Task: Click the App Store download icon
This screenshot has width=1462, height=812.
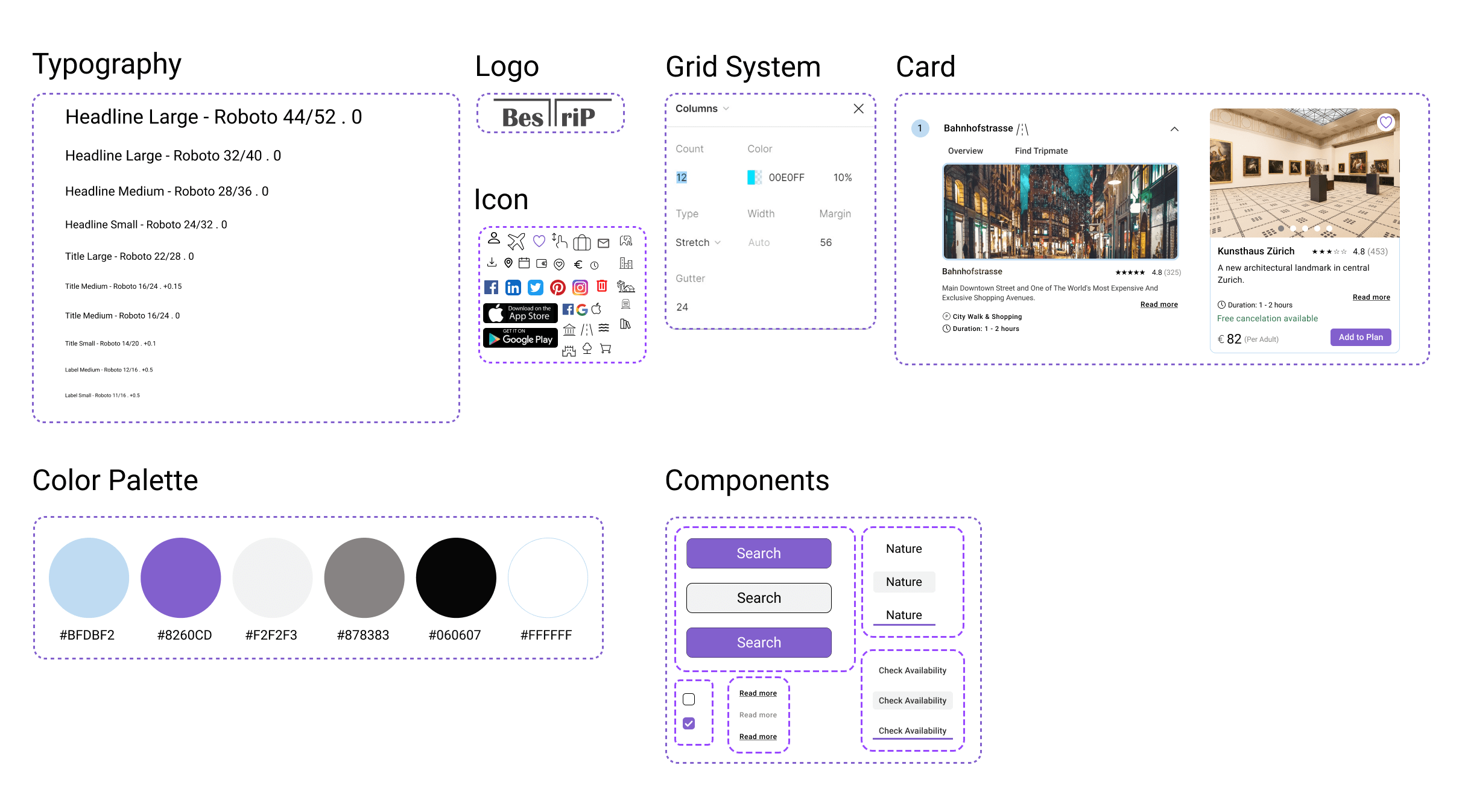Action: click(x=520, y=308)
